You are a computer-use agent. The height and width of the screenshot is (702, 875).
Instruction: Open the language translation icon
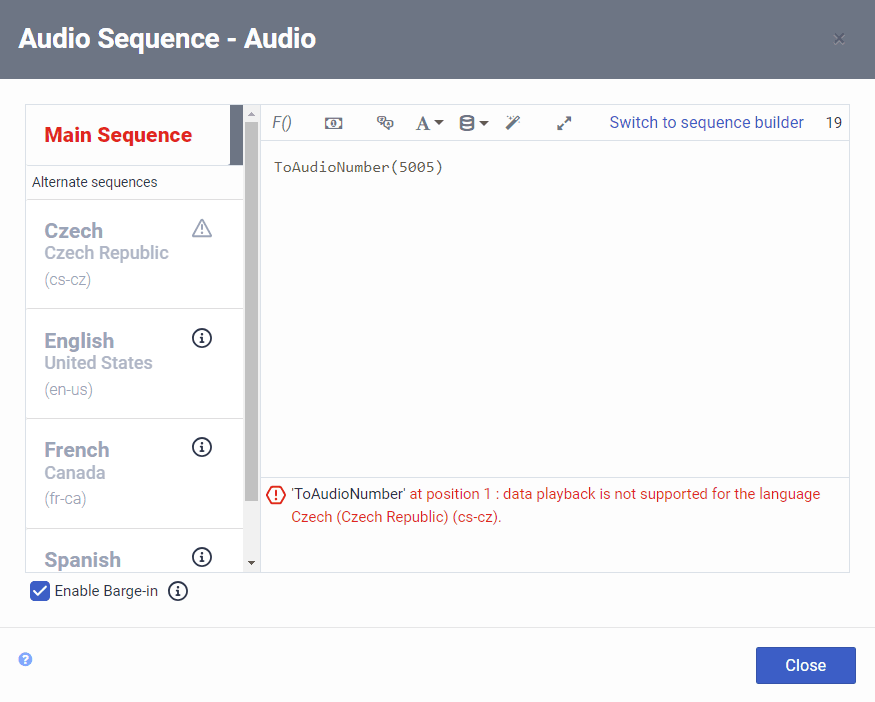click(x=385, y=122)
